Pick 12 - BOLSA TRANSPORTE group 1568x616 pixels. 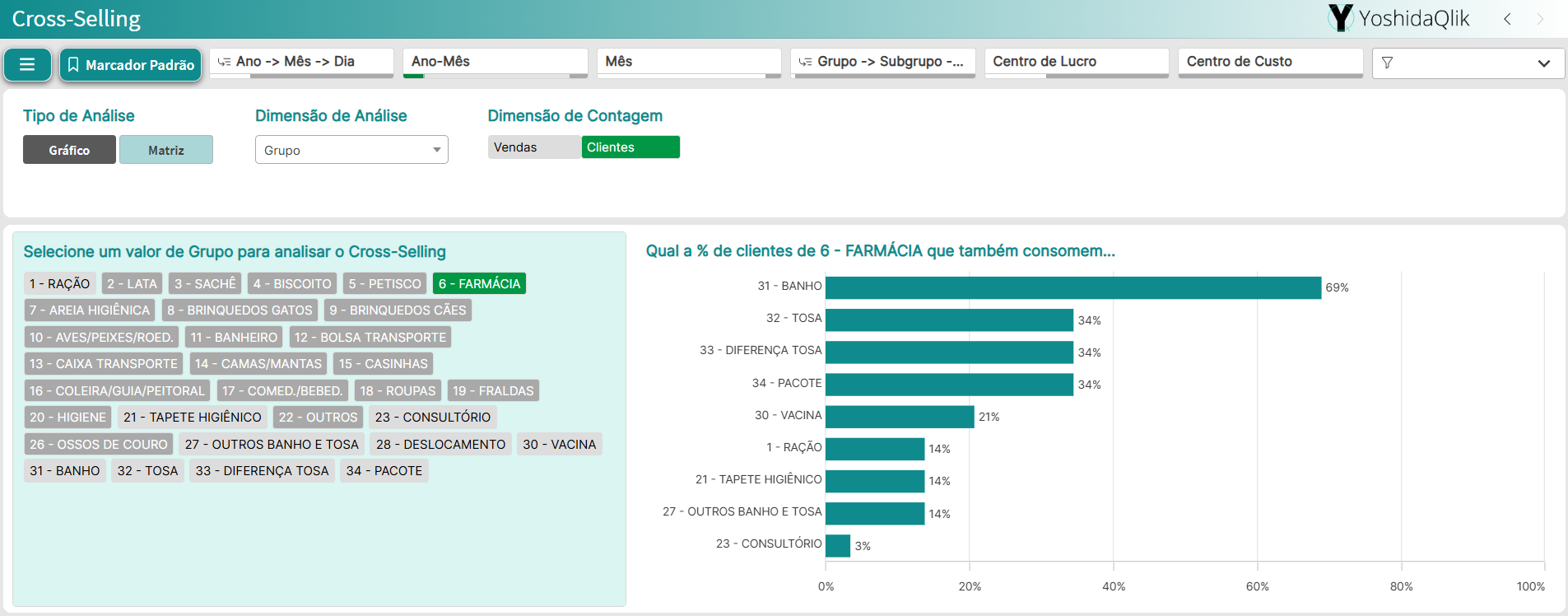(x=370, y=337)
